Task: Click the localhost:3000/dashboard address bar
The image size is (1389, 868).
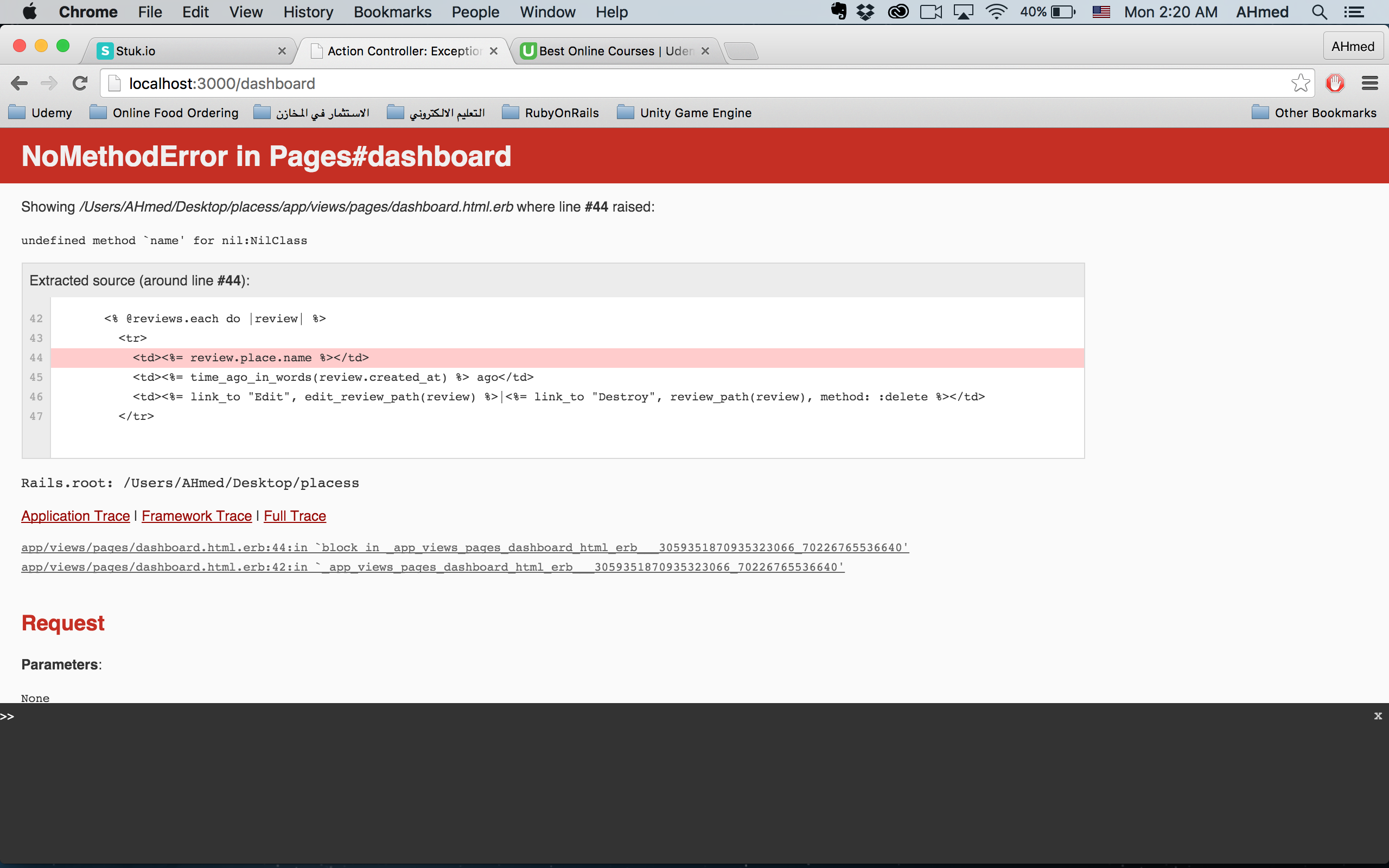Action: [689, 84]
